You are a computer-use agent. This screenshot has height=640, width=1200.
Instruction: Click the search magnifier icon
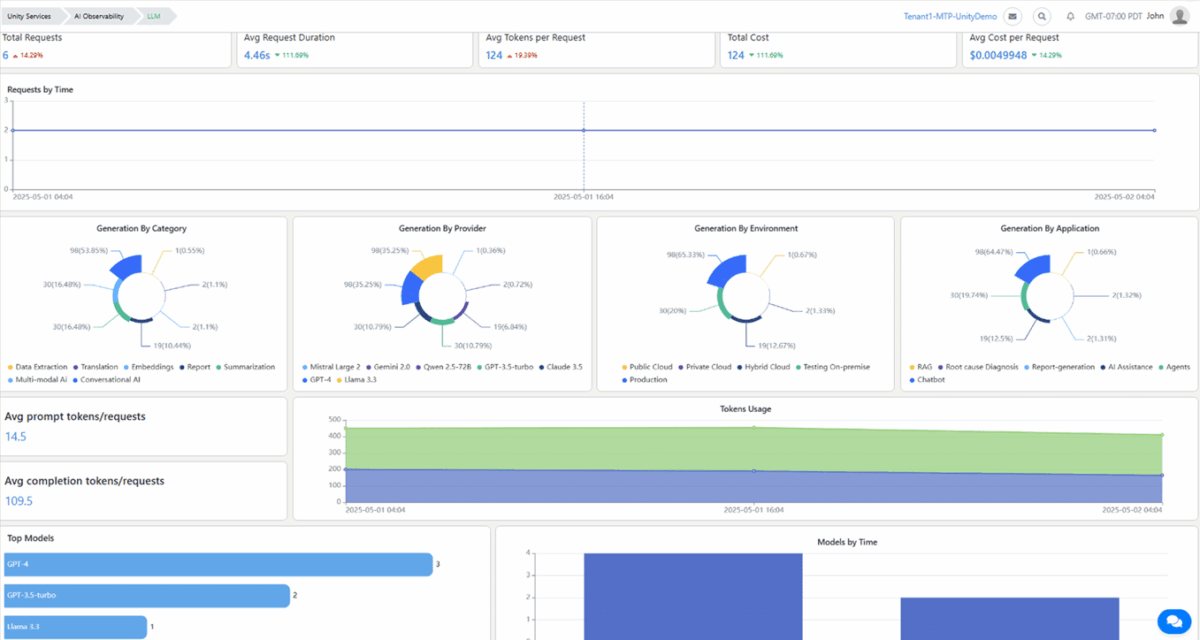[1041, 16]
